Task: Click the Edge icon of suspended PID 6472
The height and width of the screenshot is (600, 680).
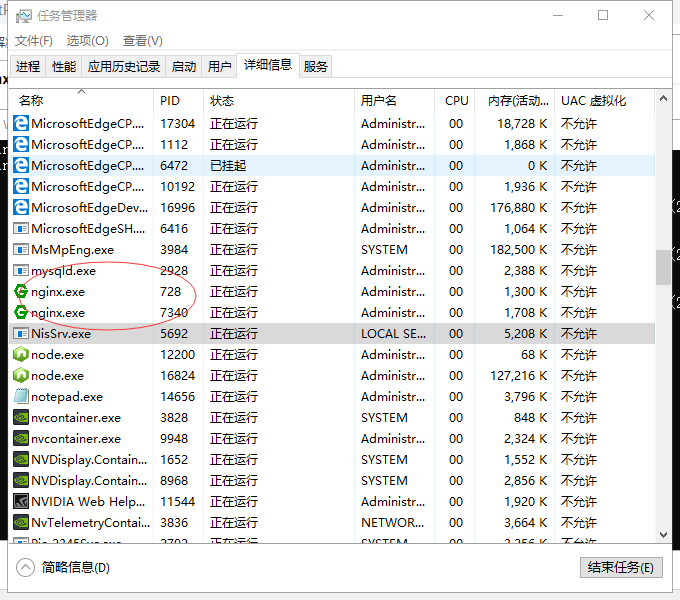Action: [21, 166]
